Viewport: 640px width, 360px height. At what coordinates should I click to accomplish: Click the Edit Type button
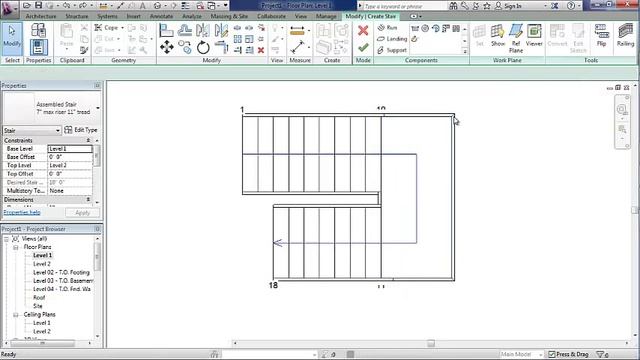[x=81, y=130]
